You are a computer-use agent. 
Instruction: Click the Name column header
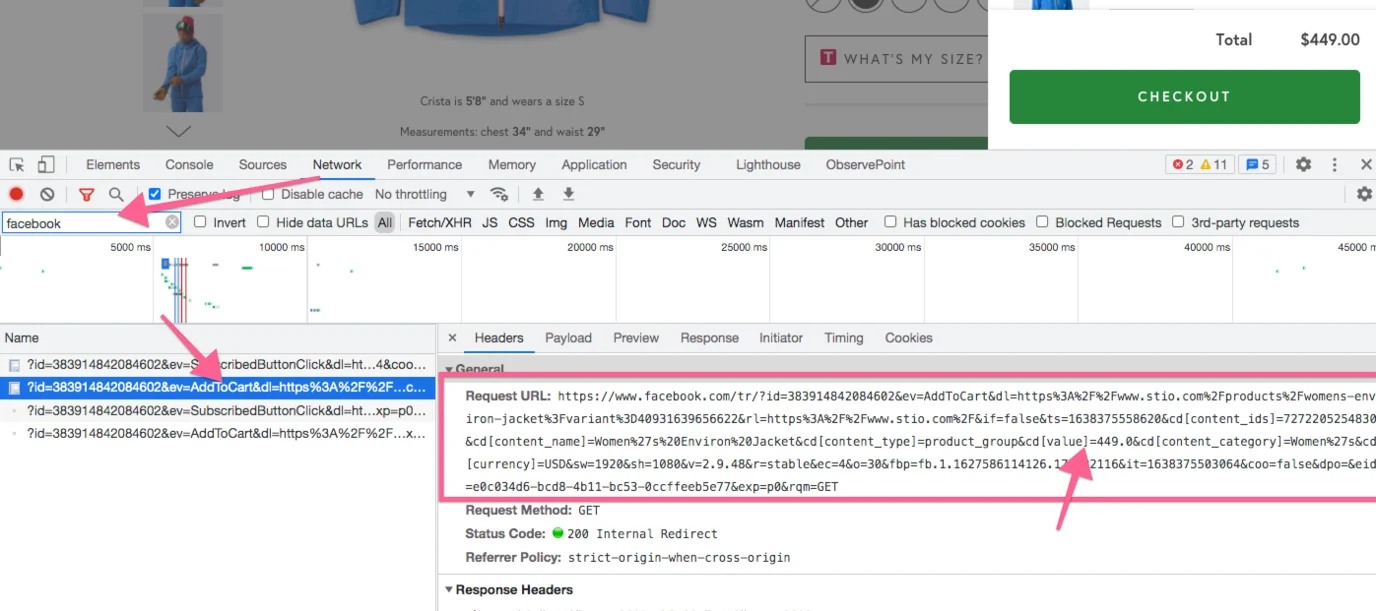tap(218, 338)
